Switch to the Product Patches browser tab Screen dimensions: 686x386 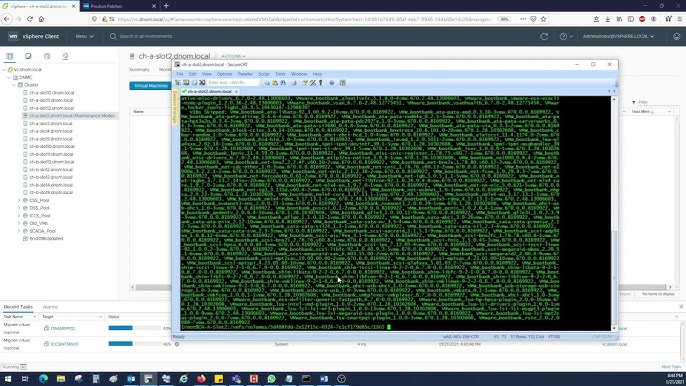[119, 6]
